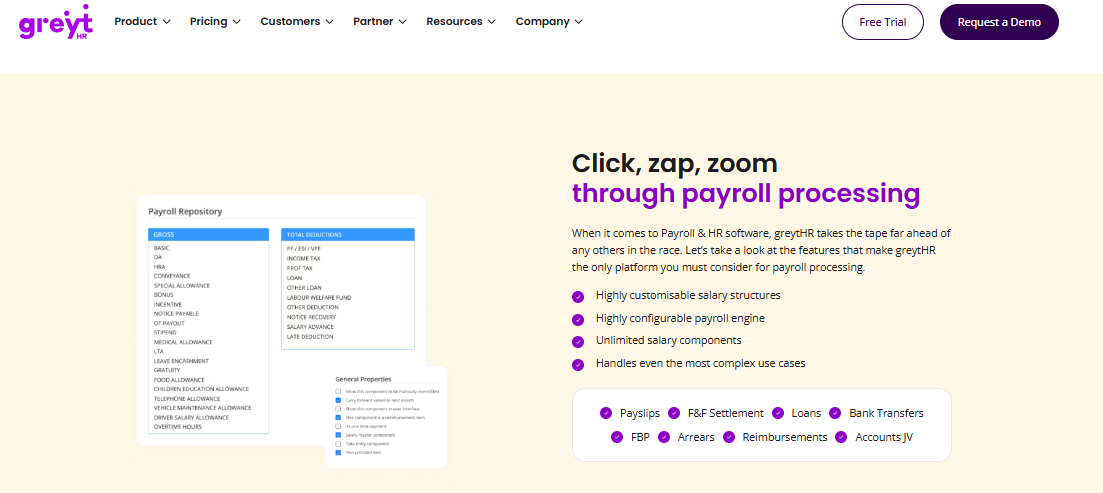Viewport: 1103px width, 493px height.
Task: Click the Free Trial button
Action: [883, 22]
